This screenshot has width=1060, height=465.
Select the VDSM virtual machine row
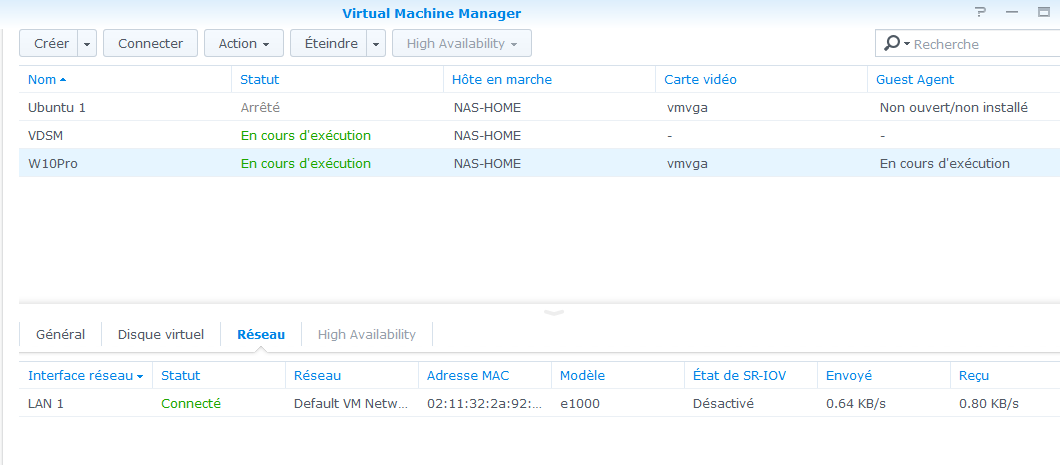coord(539,135)
